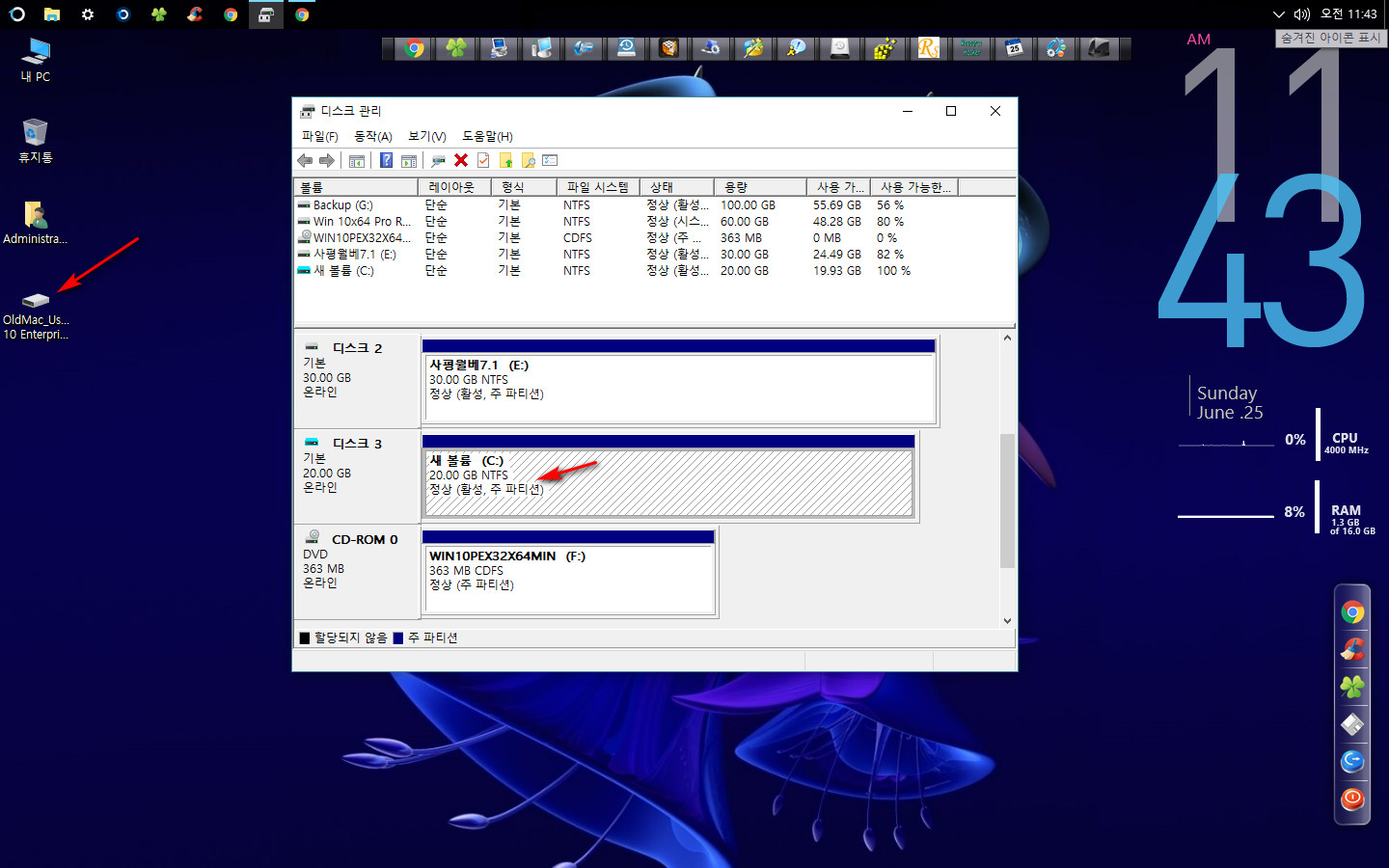Click the Back arrow in Disk Management toolbar
The image size is (1389, 868).
(x=305, y=160)
